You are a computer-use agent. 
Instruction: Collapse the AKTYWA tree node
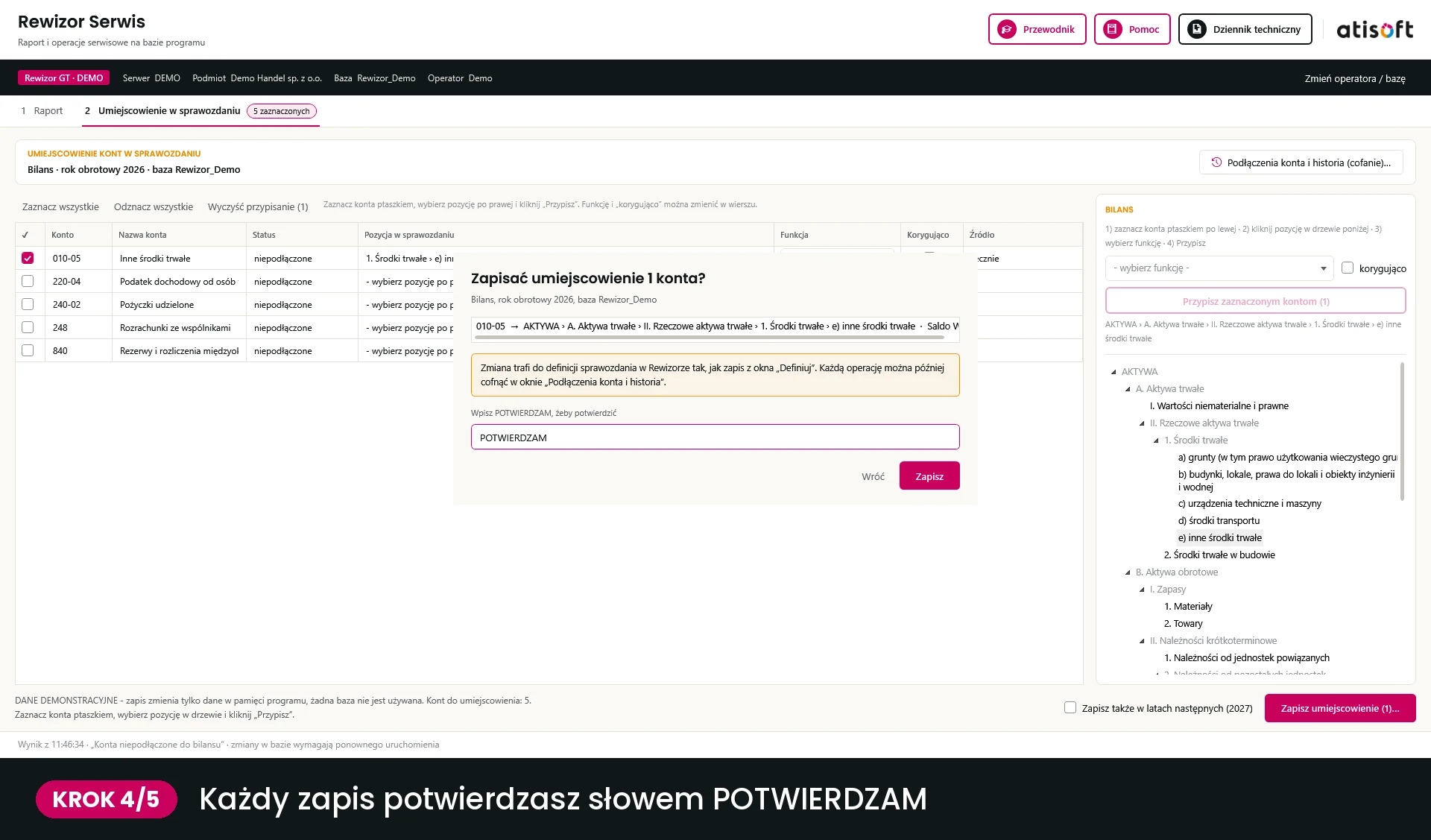point(1114,372)
